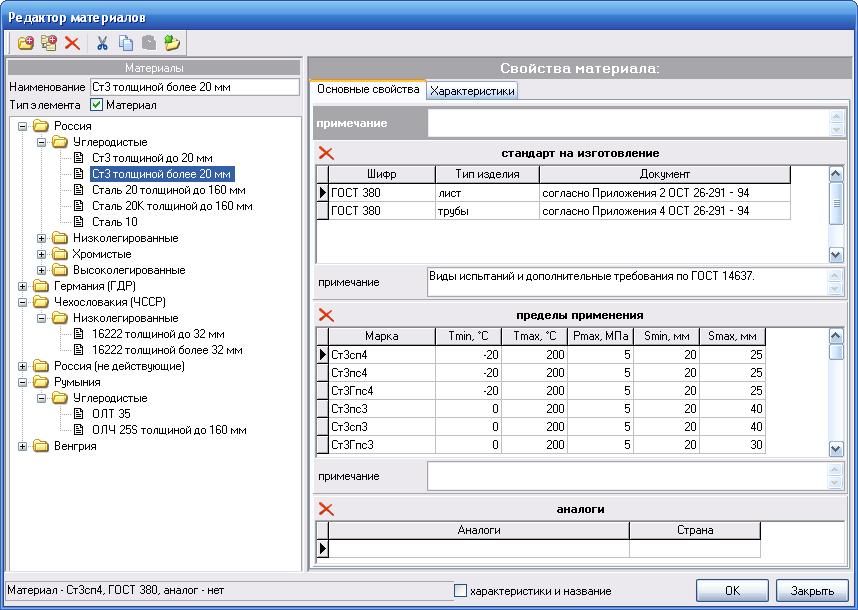Toggle the 'Материал' element type checkbox
This screenshot has width=858, height=610.
tap(96, 104)
